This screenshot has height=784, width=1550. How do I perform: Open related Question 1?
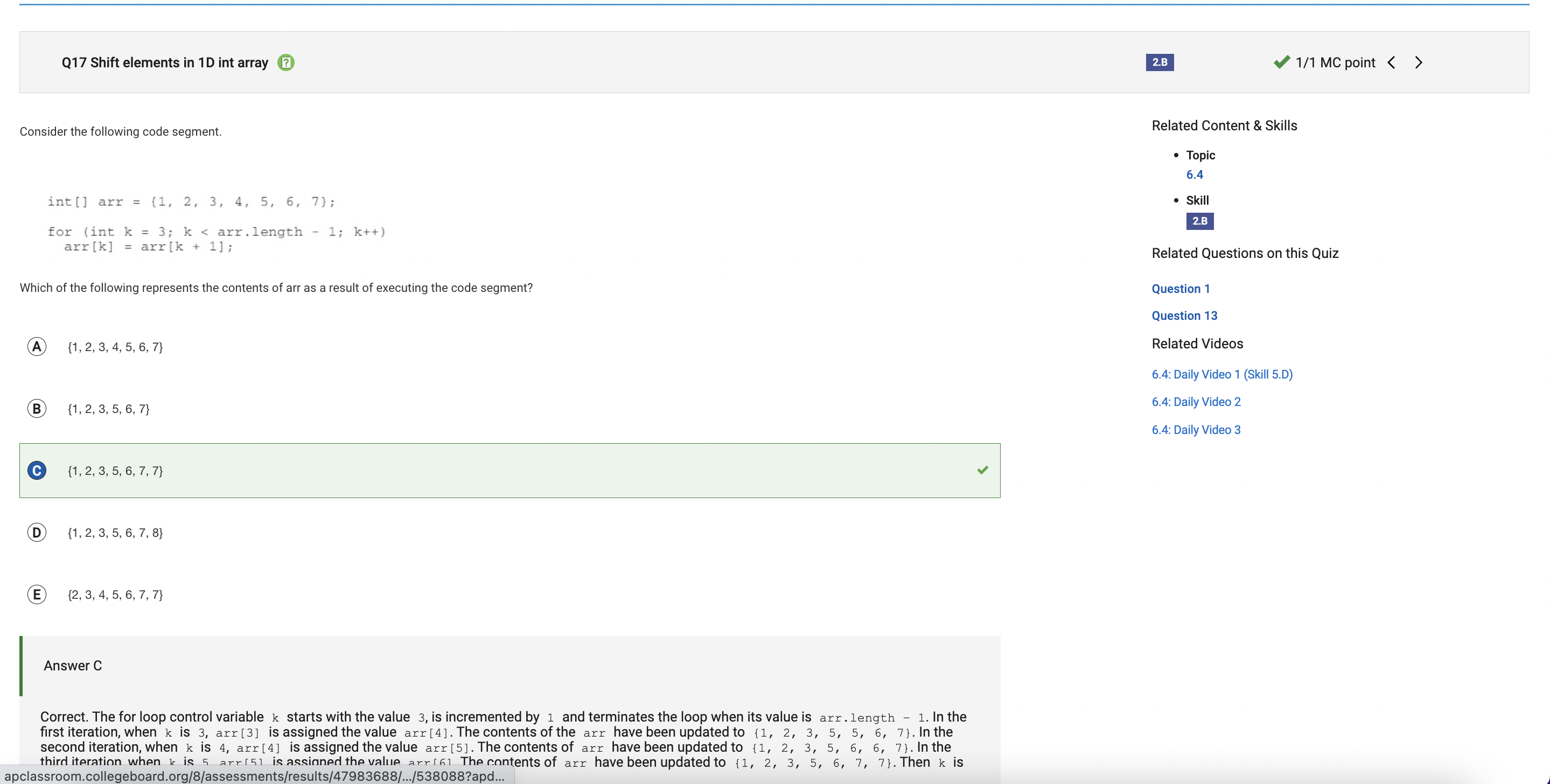tap(1181, 289)
